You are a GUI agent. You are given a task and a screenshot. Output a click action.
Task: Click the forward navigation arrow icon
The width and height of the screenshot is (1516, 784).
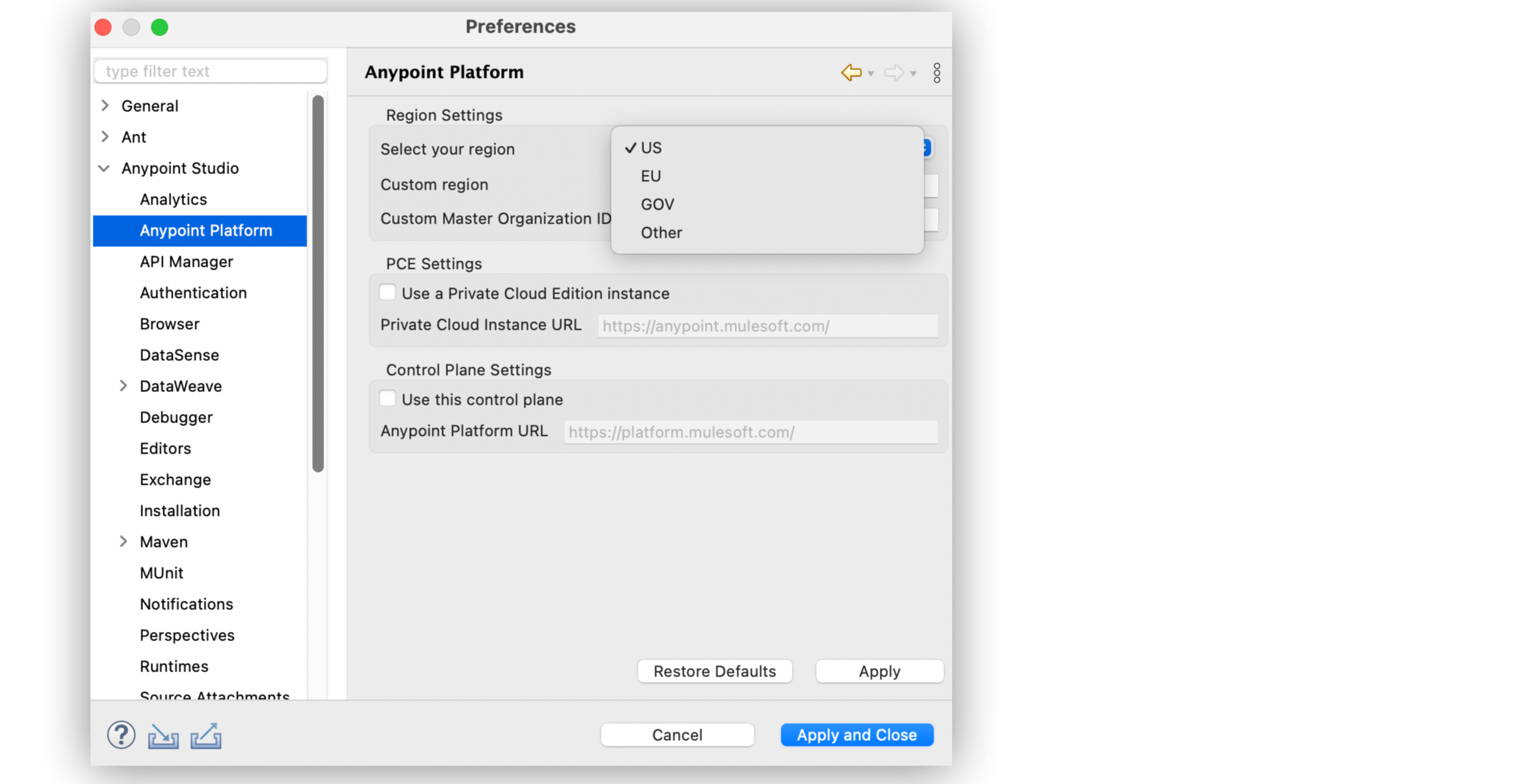pyautogui.click(x=894, y=72)
